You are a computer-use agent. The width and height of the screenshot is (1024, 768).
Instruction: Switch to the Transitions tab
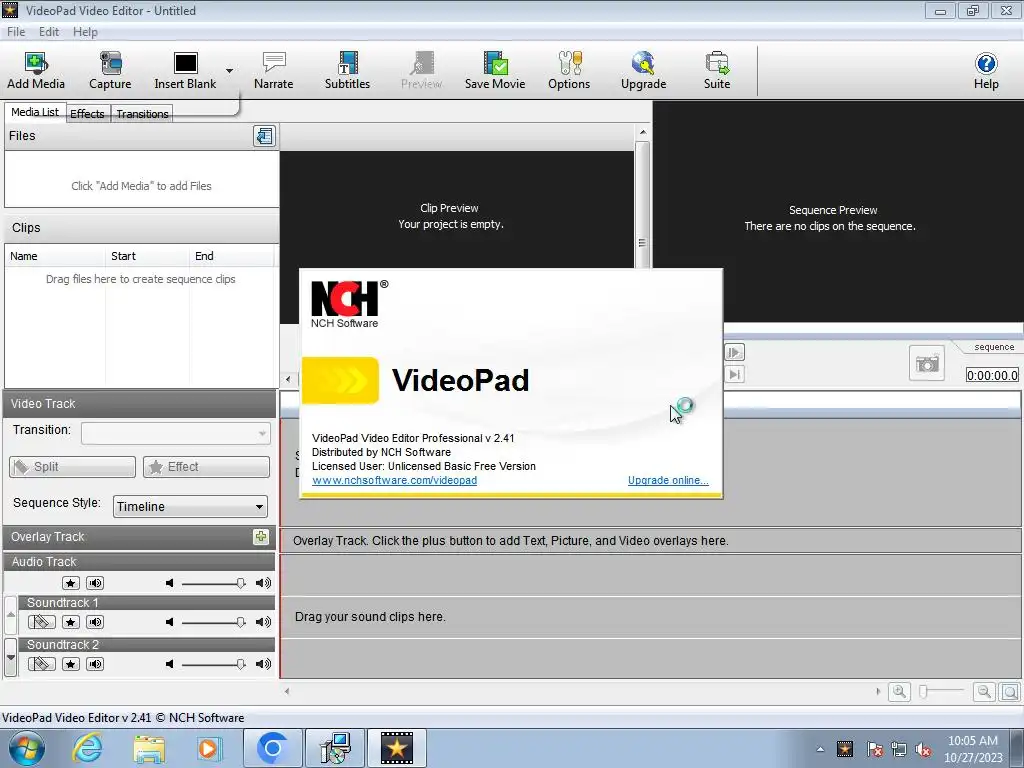142,114
